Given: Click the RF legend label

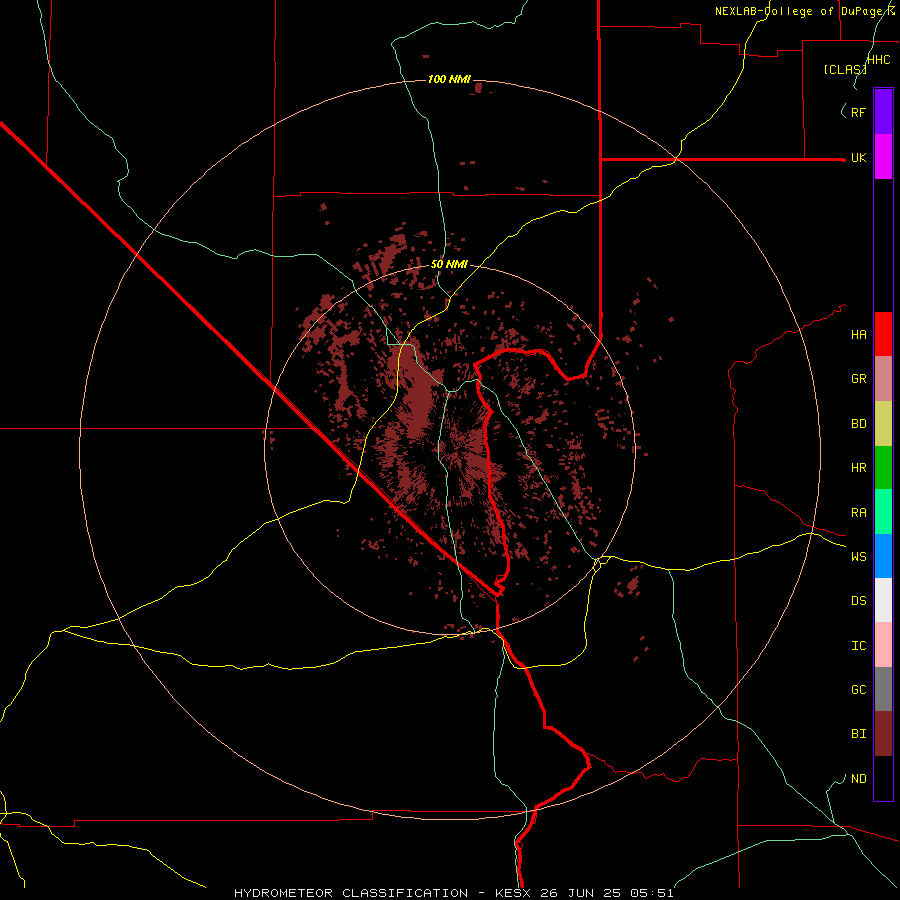Looking at the screenshot, I should [858, 112].
